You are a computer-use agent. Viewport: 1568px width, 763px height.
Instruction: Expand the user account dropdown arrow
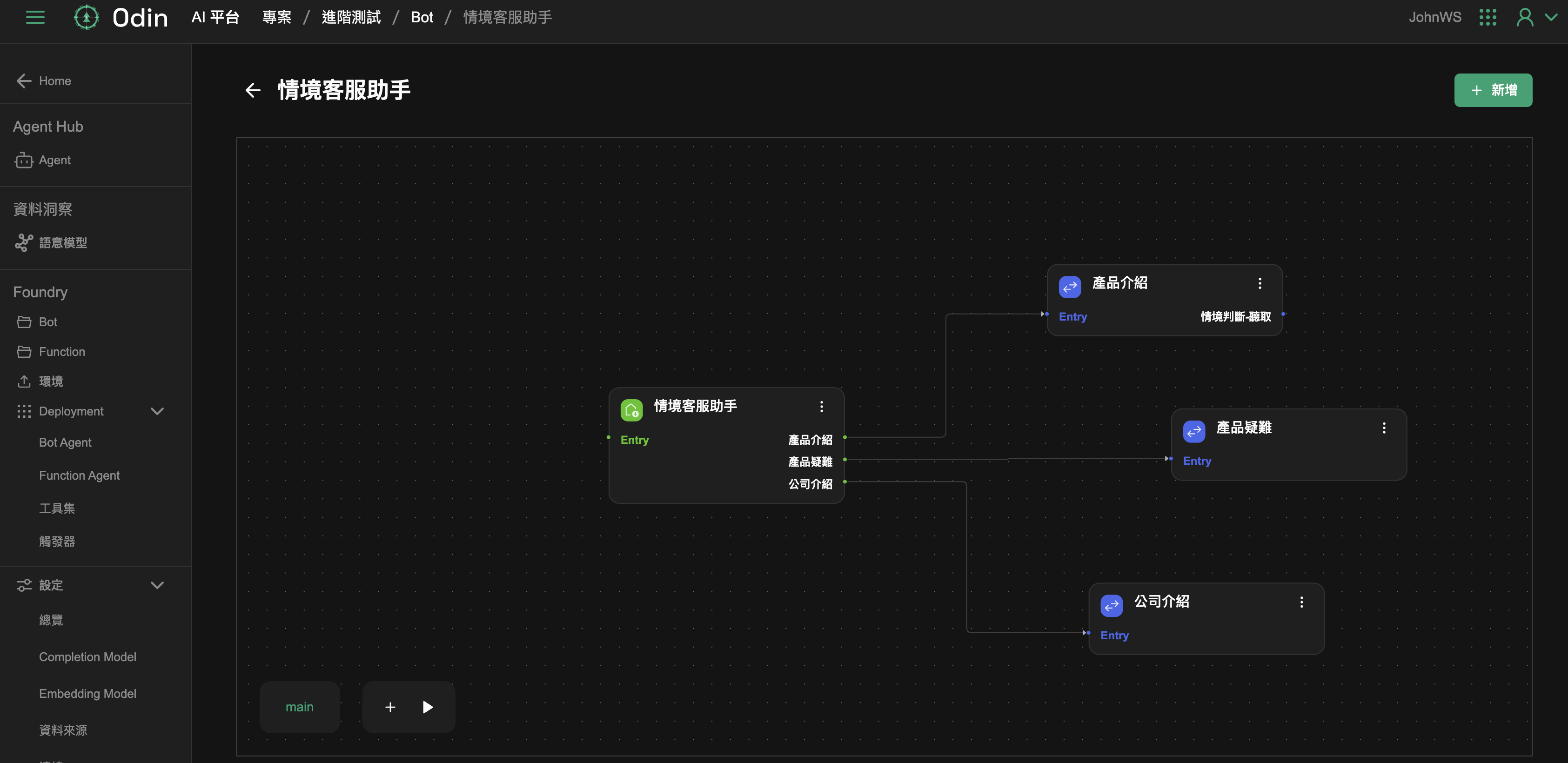[1551, 17]
